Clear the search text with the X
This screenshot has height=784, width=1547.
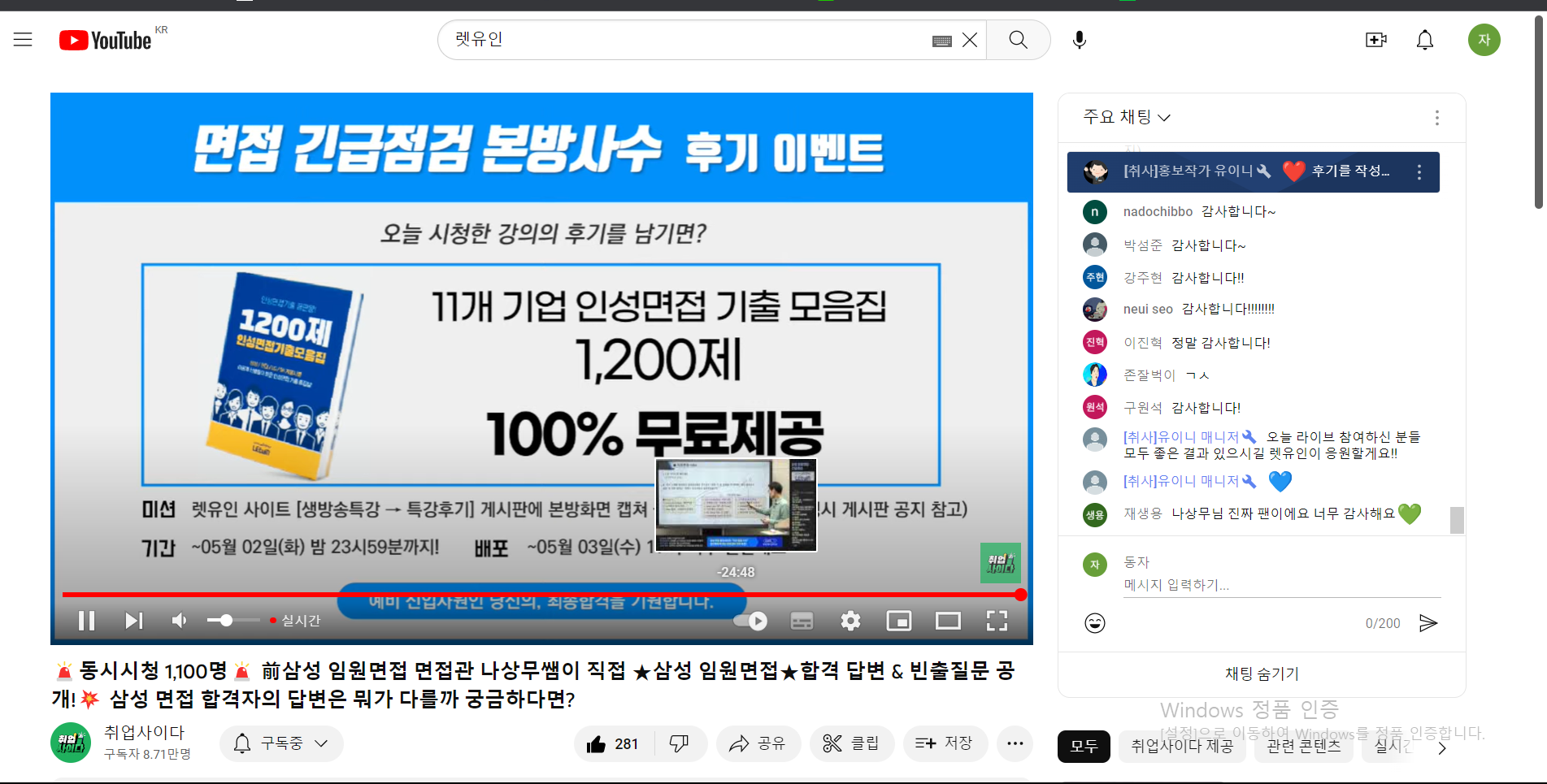tap(970, 40)
